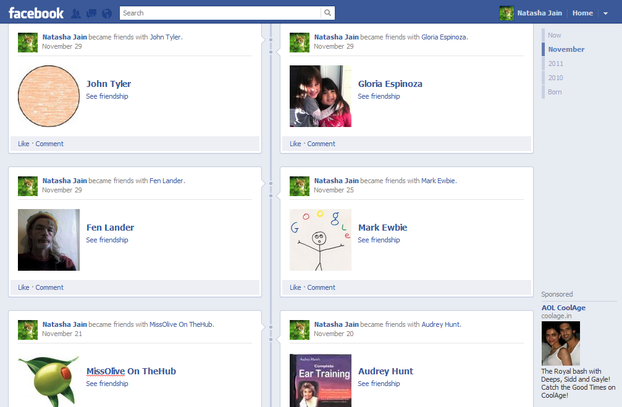See friendship with MissOlive On TheHub

point(107,384)
